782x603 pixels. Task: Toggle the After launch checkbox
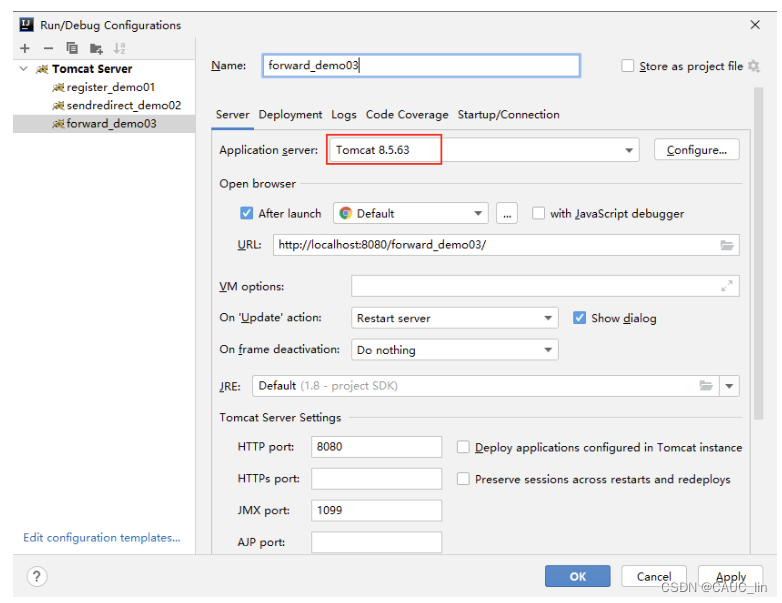pyautogui.click(x=246, y=213)
